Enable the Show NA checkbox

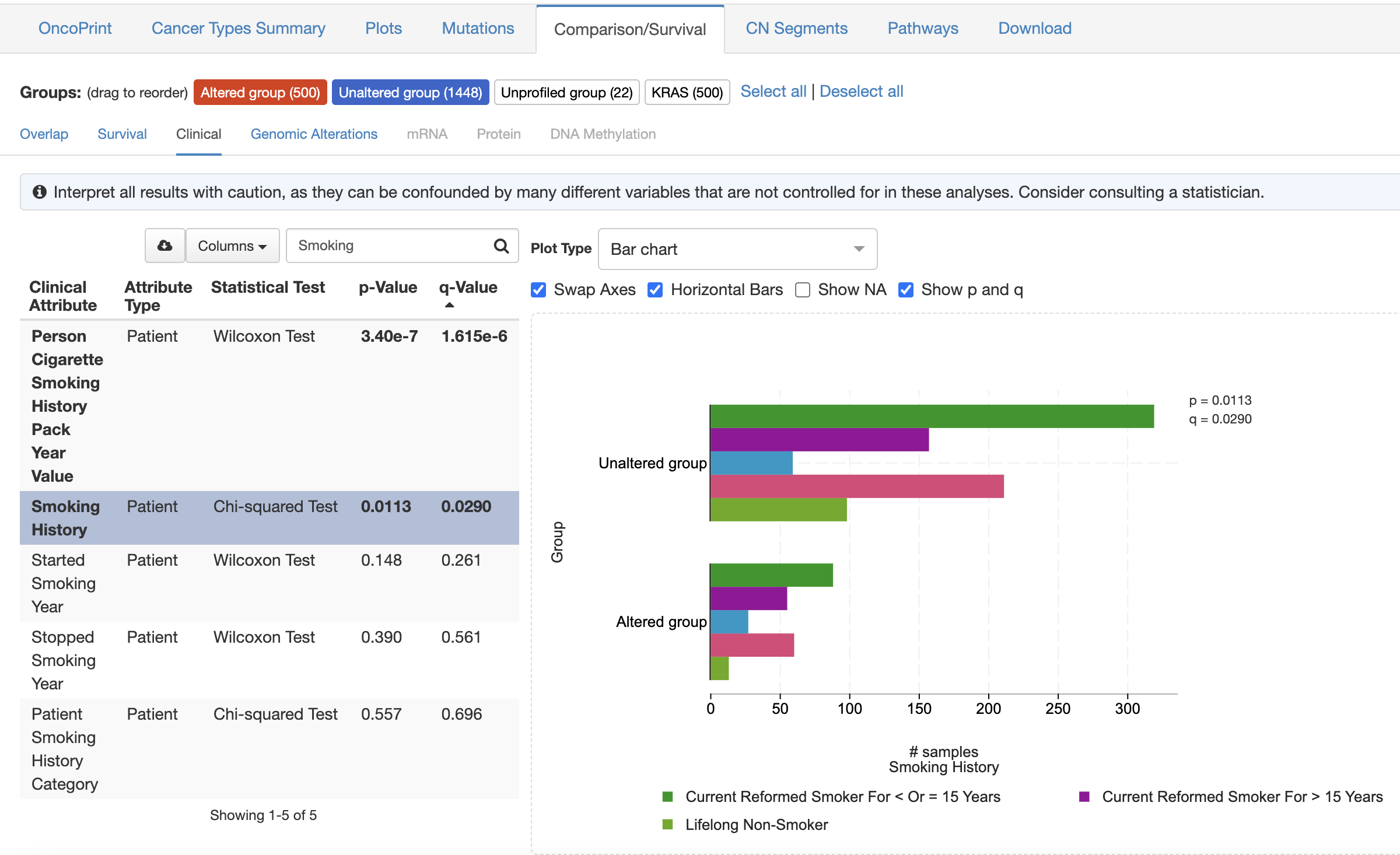pos(803,290)
